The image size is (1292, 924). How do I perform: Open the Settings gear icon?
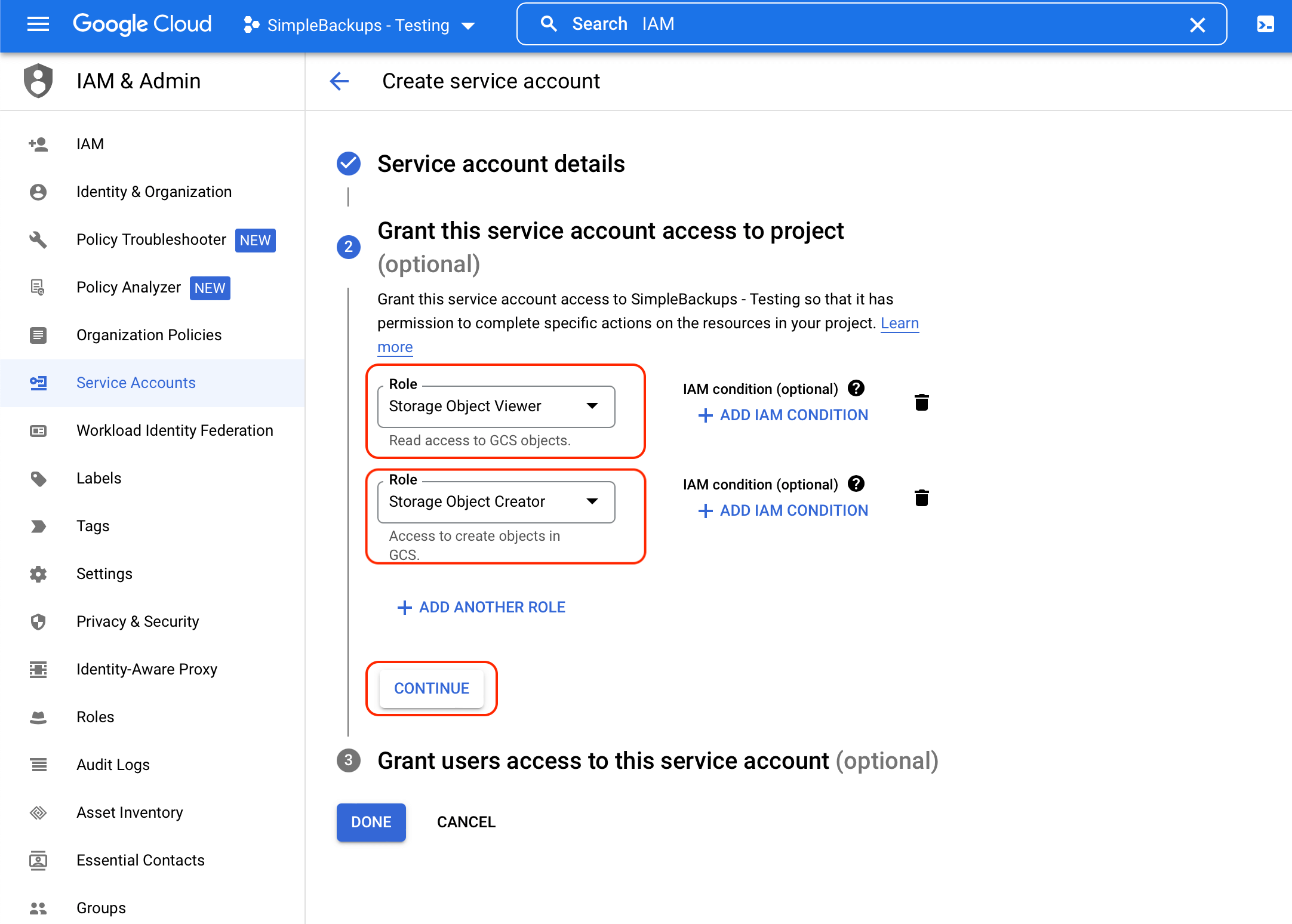pyautogui.click(x=38, y=574)
